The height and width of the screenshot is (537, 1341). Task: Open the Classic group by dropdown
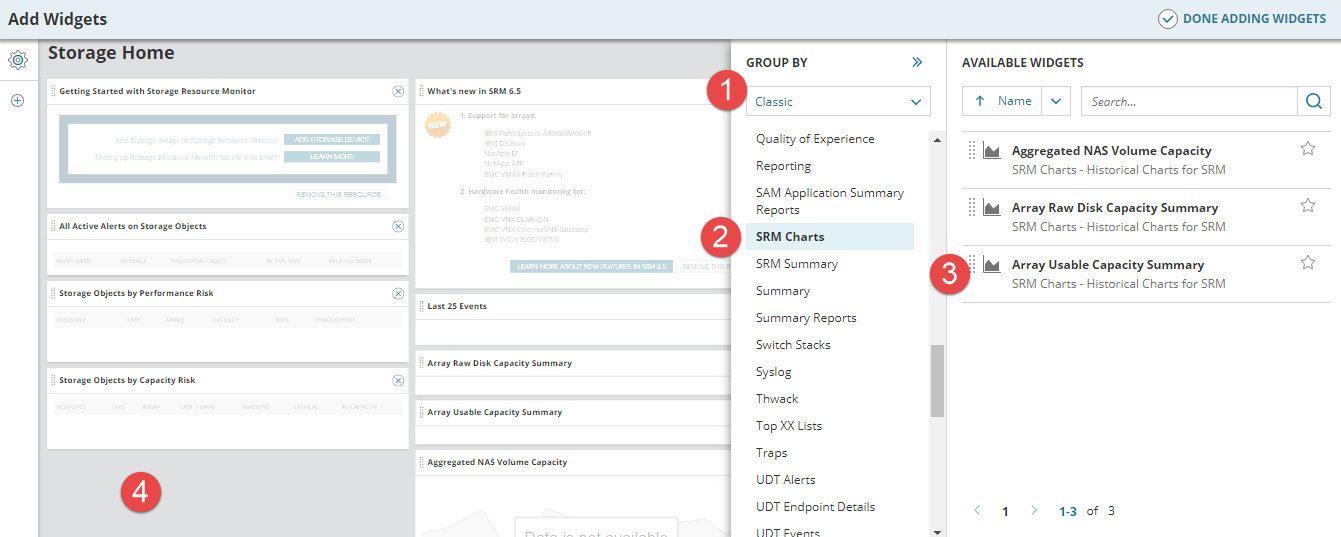click(838, 101)
